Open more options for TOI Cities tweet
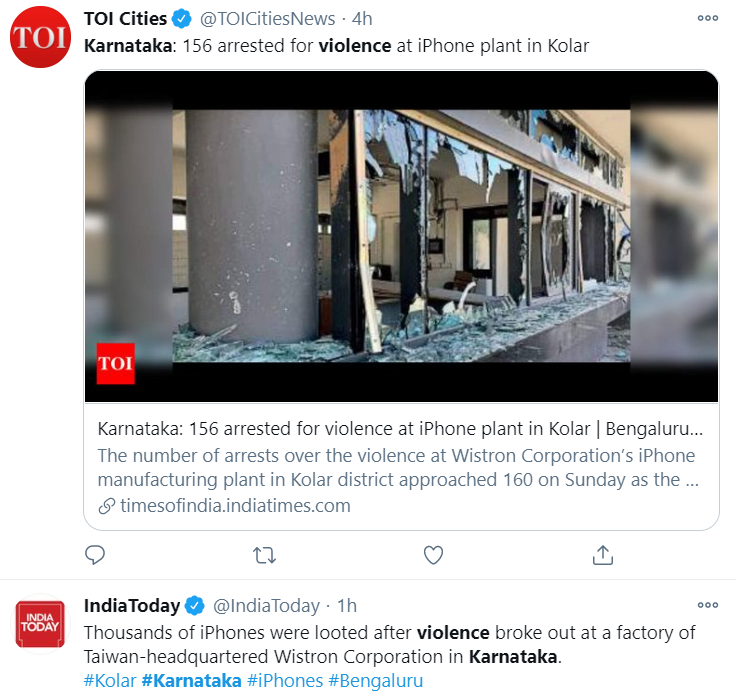The image size is (736, 699). 708,18
